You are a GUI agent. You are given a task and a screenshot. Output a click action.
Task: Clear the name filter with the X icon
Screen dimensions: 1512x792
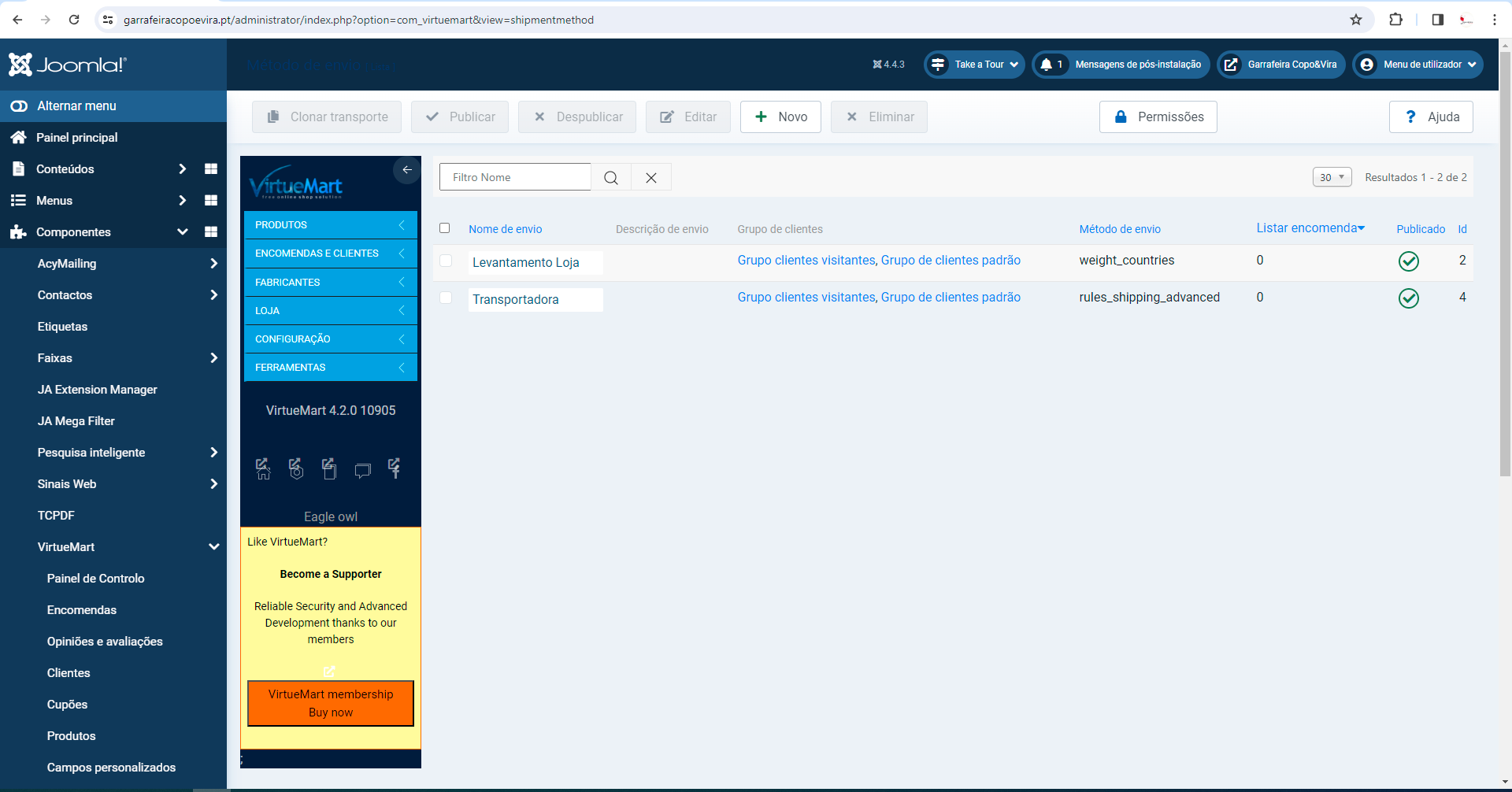click(x=651, y=178)
